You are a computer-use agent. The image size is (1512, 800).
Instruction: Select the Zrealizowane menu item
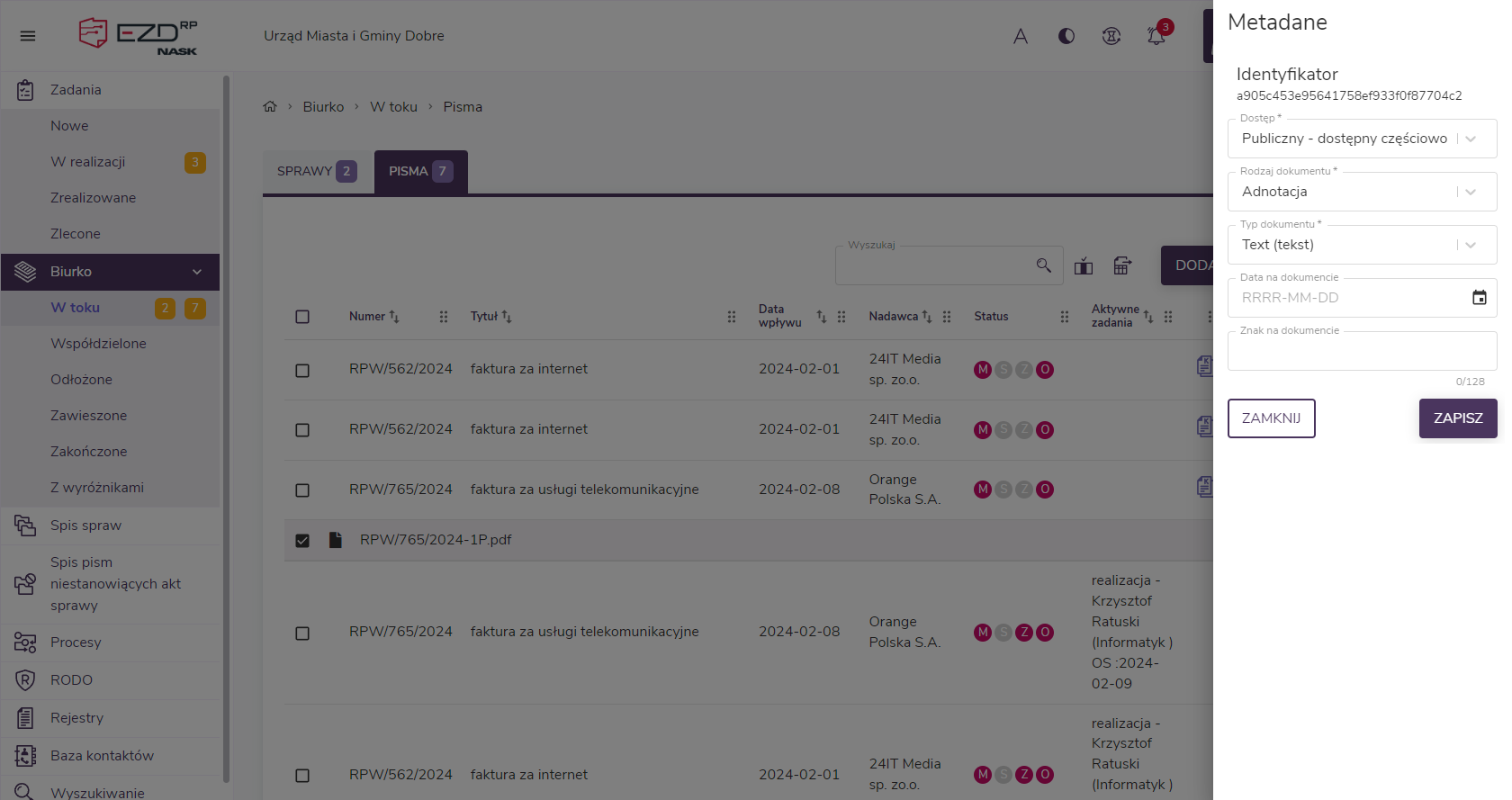click(94, 198)
